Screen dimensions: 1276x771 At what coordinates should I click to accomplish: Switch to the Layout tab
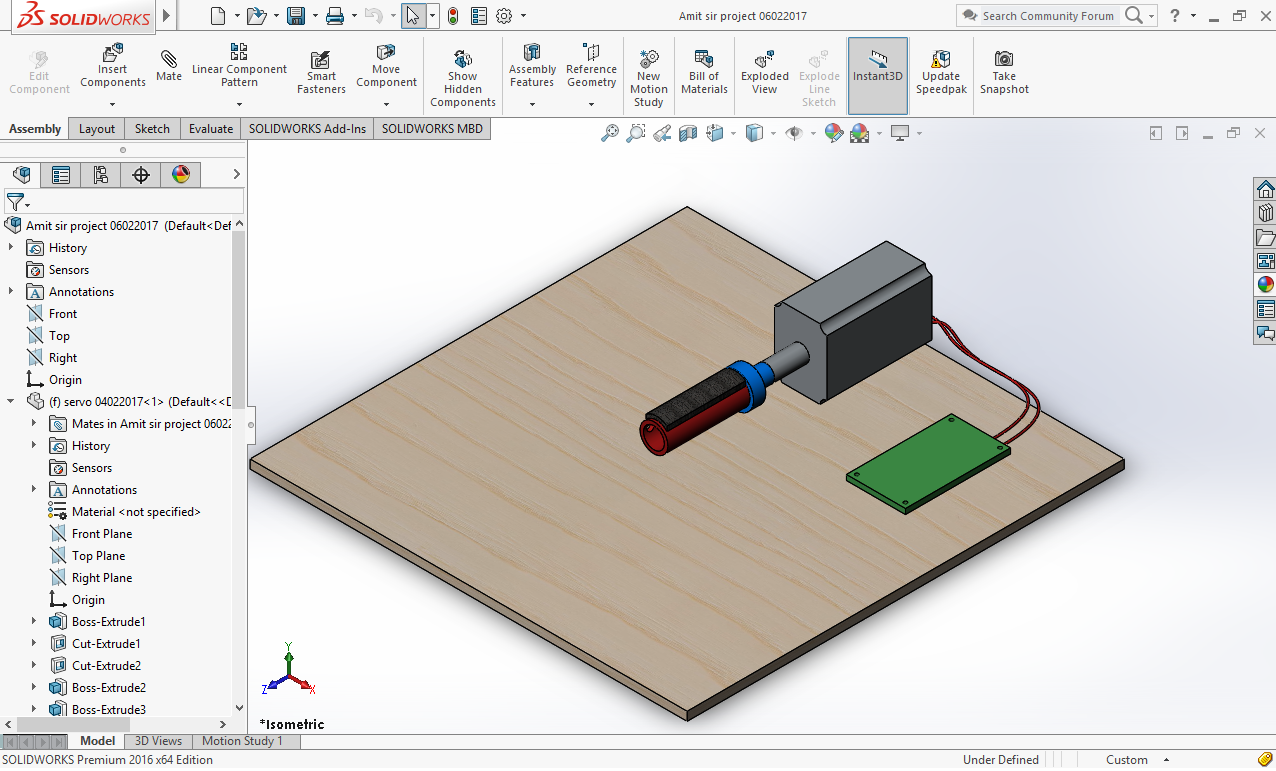coord(97,128)
